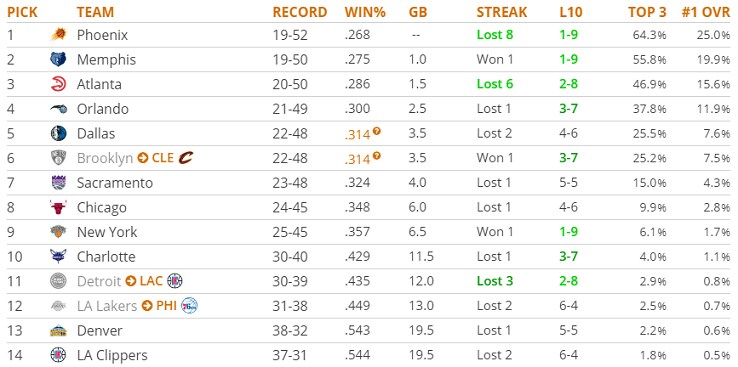
Task: Sort by the TOP 3 column header
Action: (647, 12)
